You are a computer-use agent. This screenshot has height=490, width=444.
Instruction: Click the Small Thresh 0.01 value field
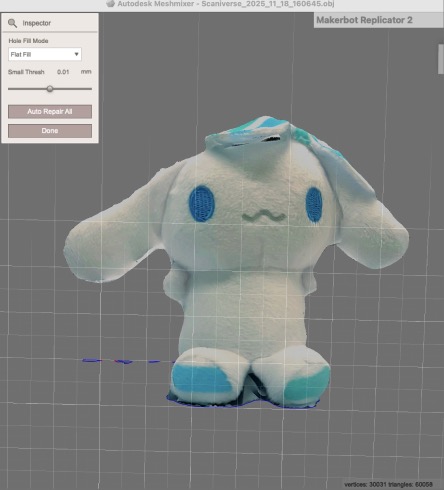[63, 72]
